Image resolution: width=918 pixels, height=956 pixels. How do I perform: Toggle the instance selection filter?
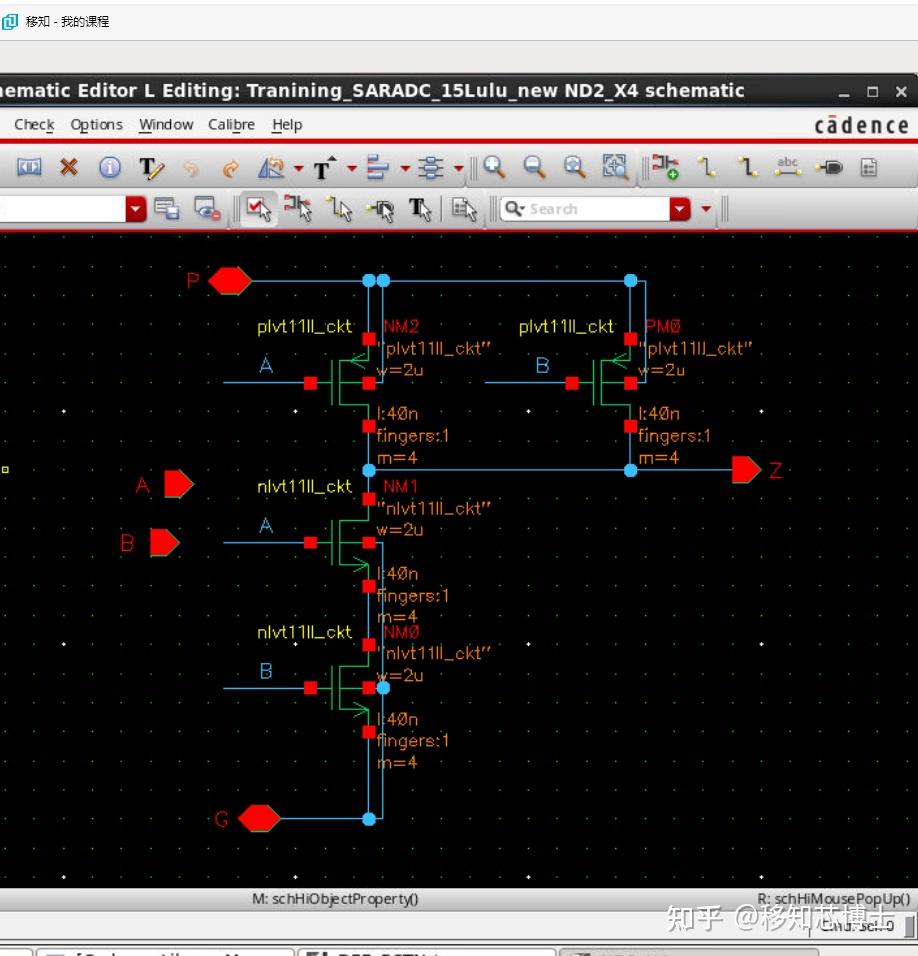tap(297, 209)
